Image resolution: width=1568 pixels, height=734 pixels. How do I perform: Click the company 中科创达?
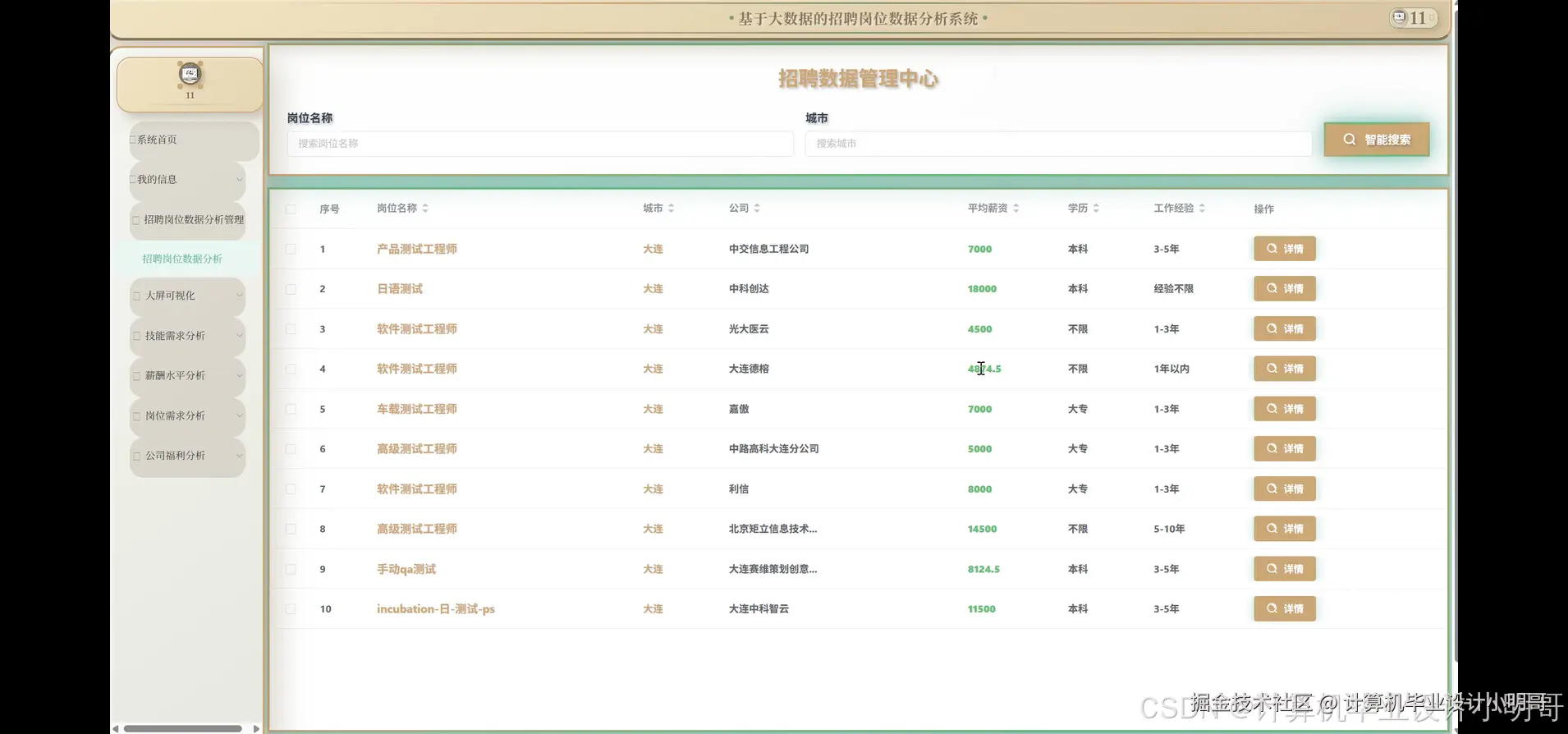click(x=749, y=289)
